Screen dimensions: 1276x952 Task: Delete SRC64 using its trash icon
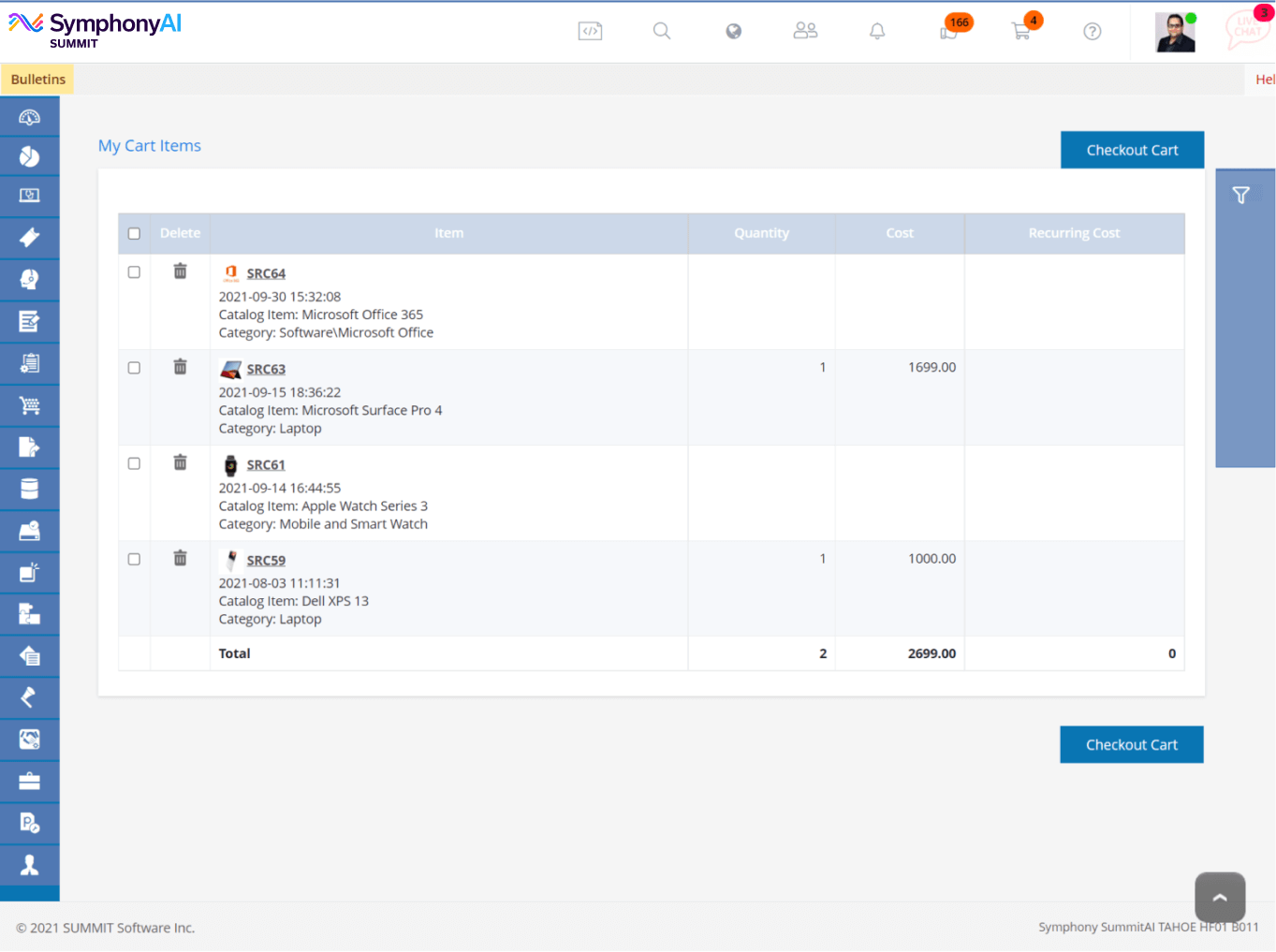click(x=180, y=271)
